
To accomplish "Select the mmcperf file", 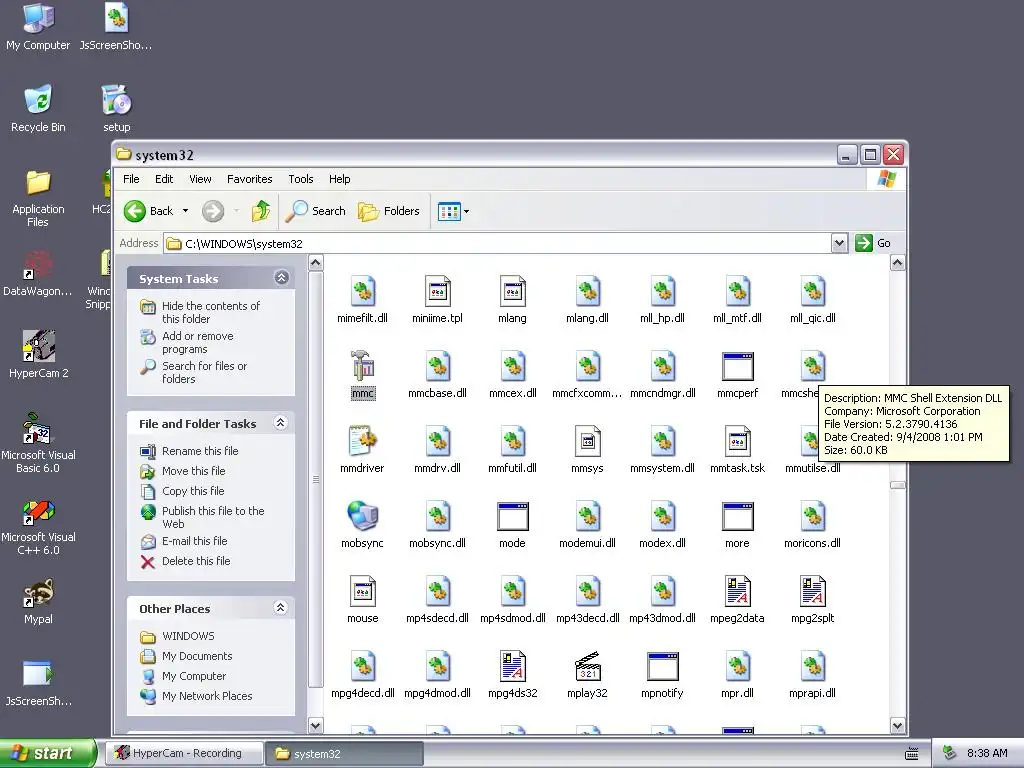I will click(737, 375).
